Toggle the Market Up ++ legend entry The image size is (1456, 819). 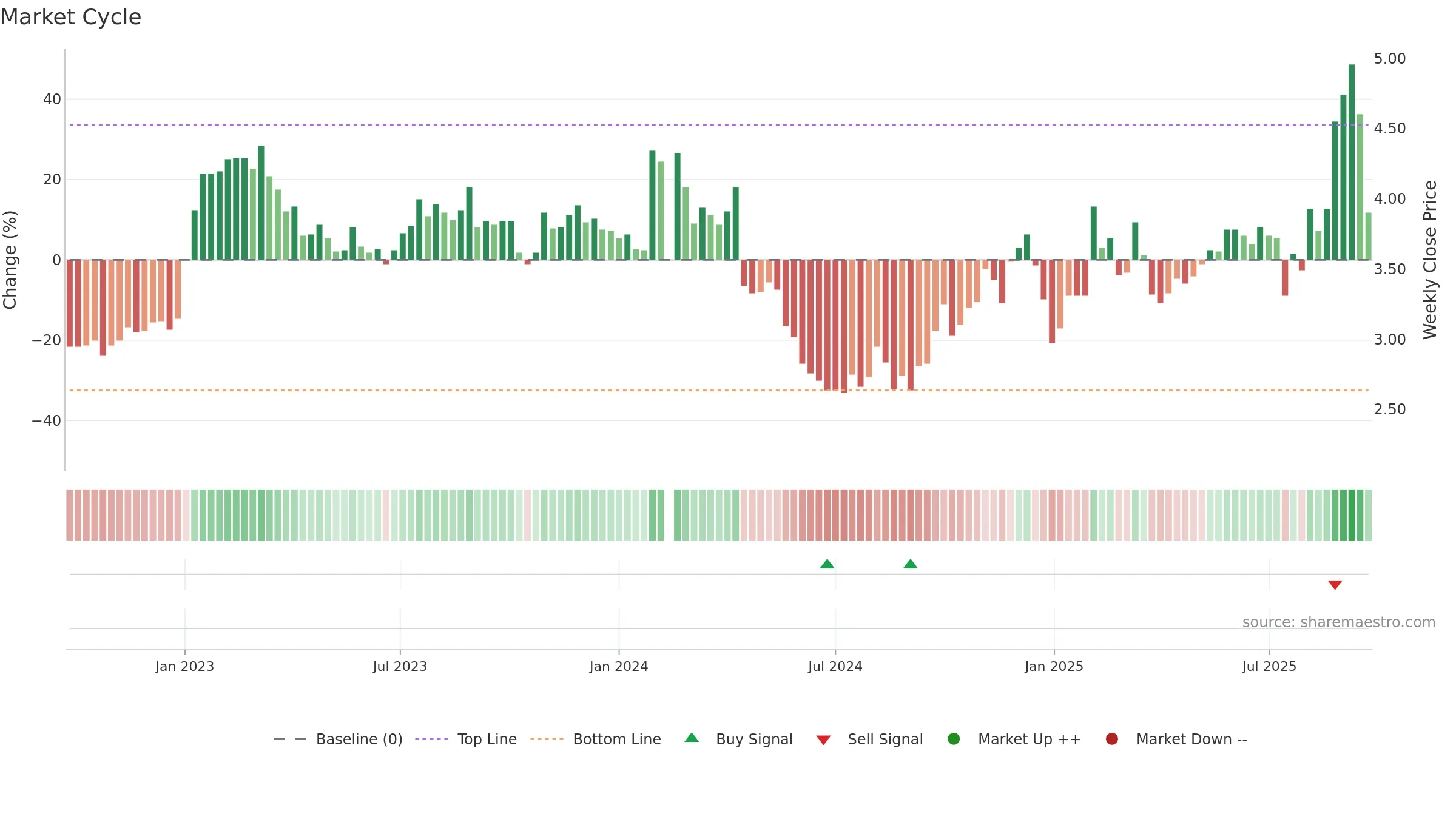[1014, 739]
